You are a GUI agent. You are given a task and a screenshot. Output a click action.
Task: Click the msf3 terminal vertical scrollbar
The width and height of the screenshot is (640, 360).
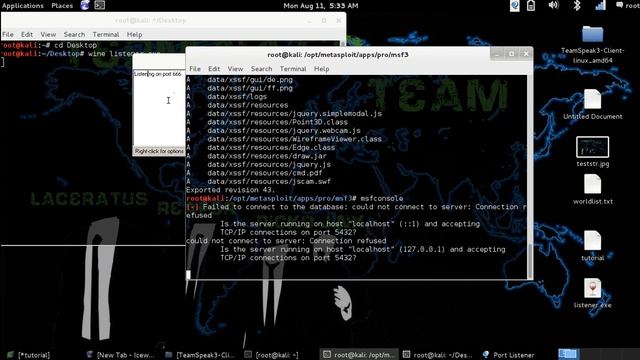pyautogui.click(x=530, y=261)
